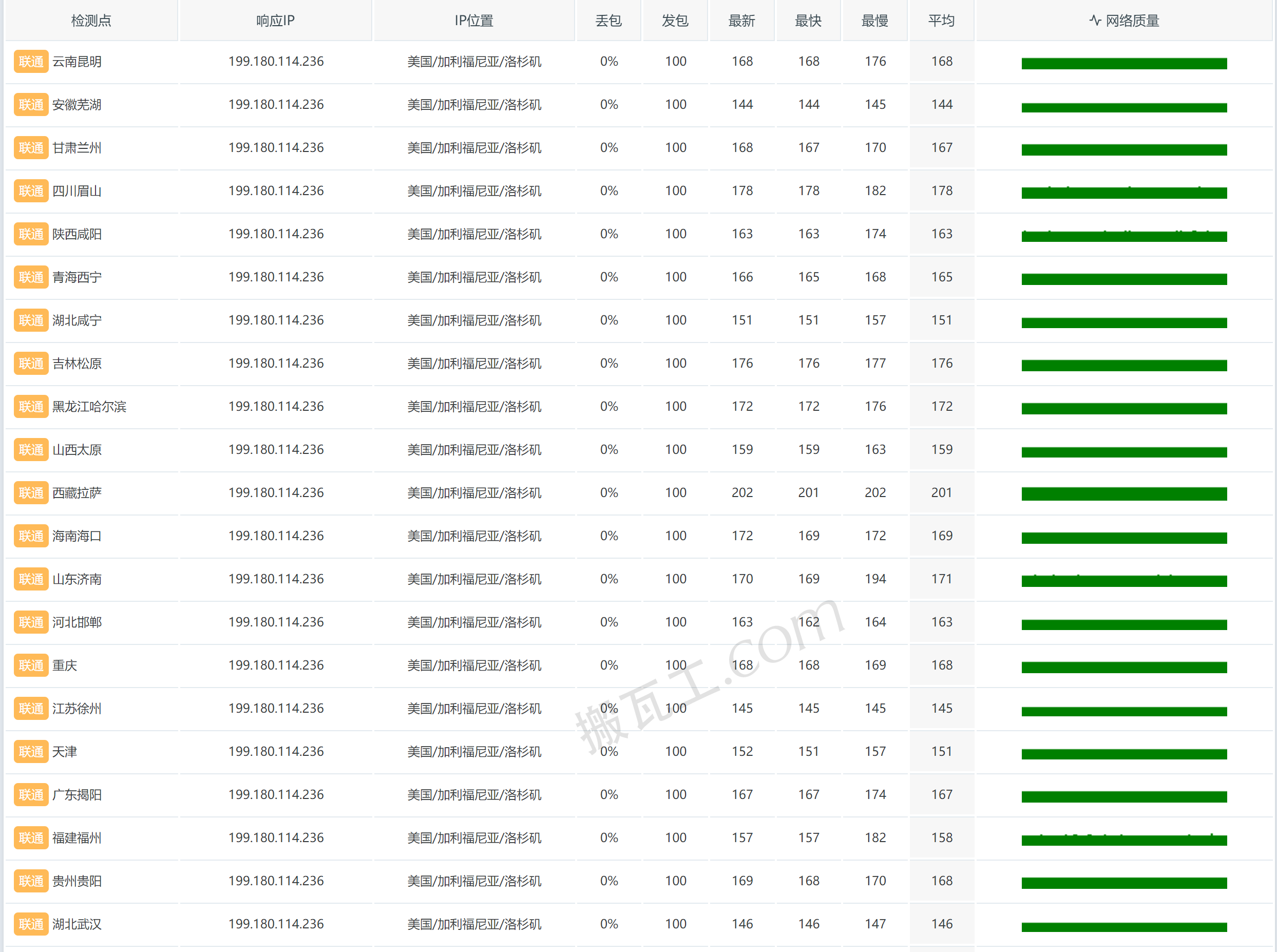Screen dimensions: 1277x952
Task: Click the 网络质量 column header
Action: 1123,21
